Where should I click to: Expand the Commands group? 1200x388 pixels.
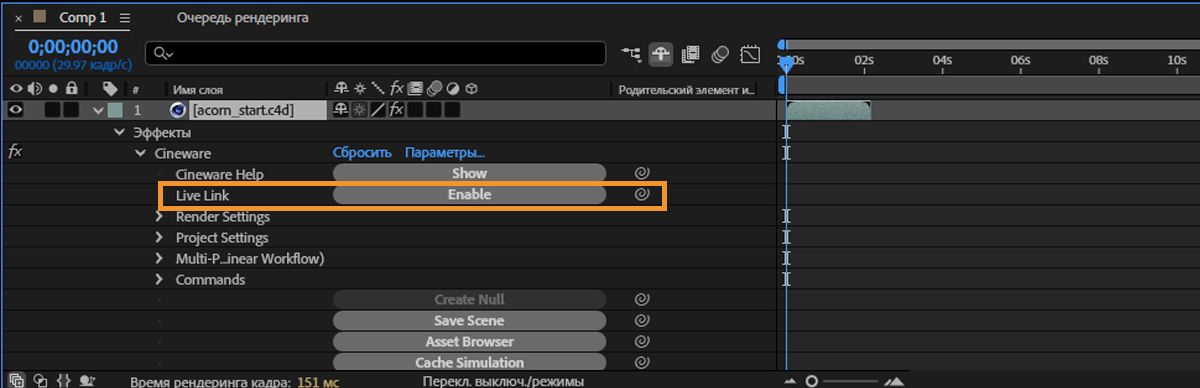(x=159, y=279)
